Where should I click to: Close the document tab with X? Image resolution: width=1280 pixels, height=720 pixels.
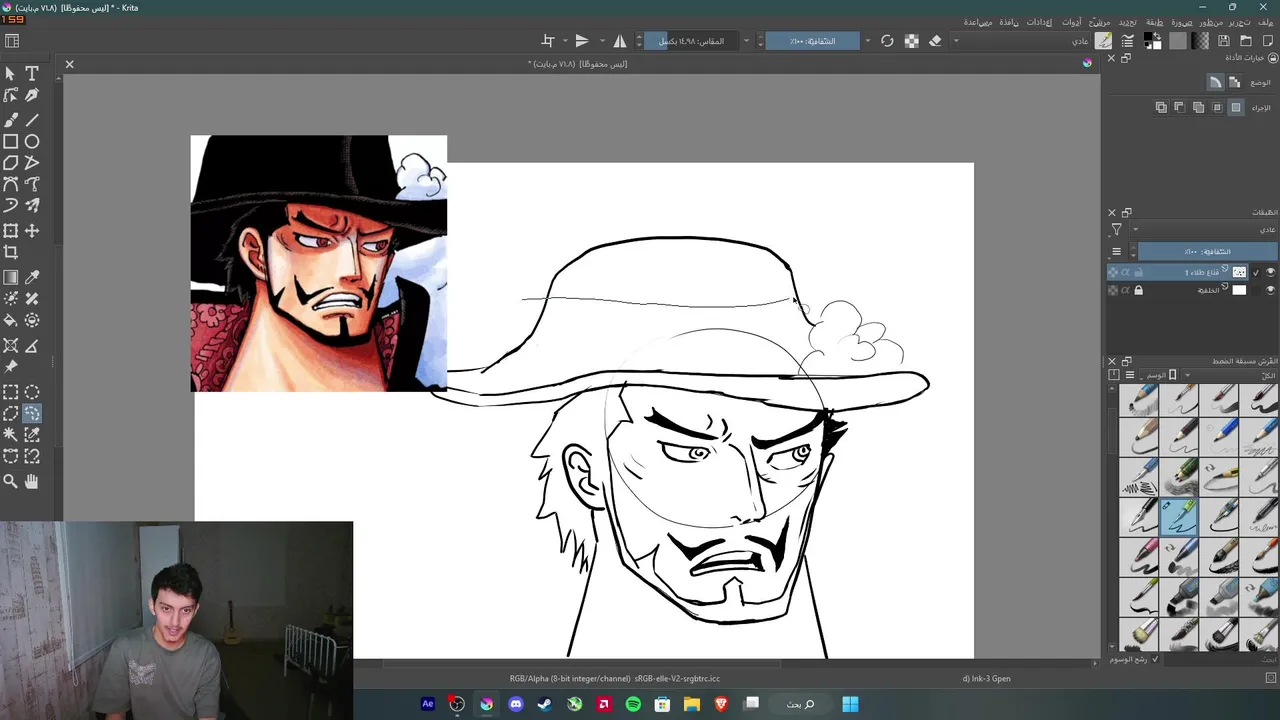(69, 64)
